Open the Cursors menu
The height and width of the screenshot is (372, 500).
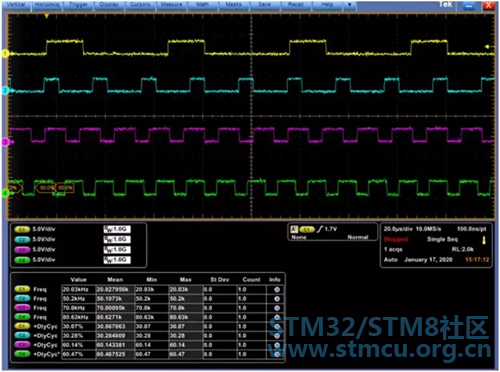(x=140, y=5)
